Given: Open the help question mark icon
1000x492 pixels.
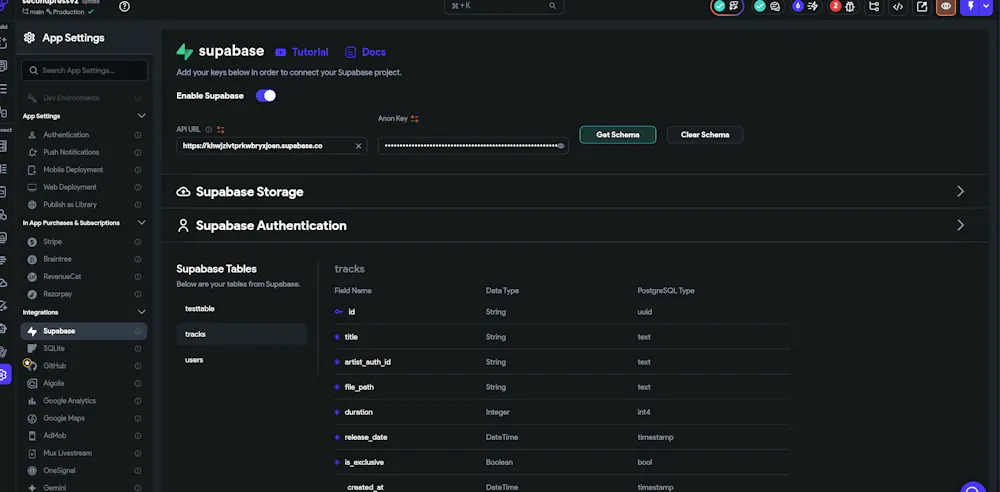Looking at the screenshot, I should pyautogui.click(x=124, y=6).
